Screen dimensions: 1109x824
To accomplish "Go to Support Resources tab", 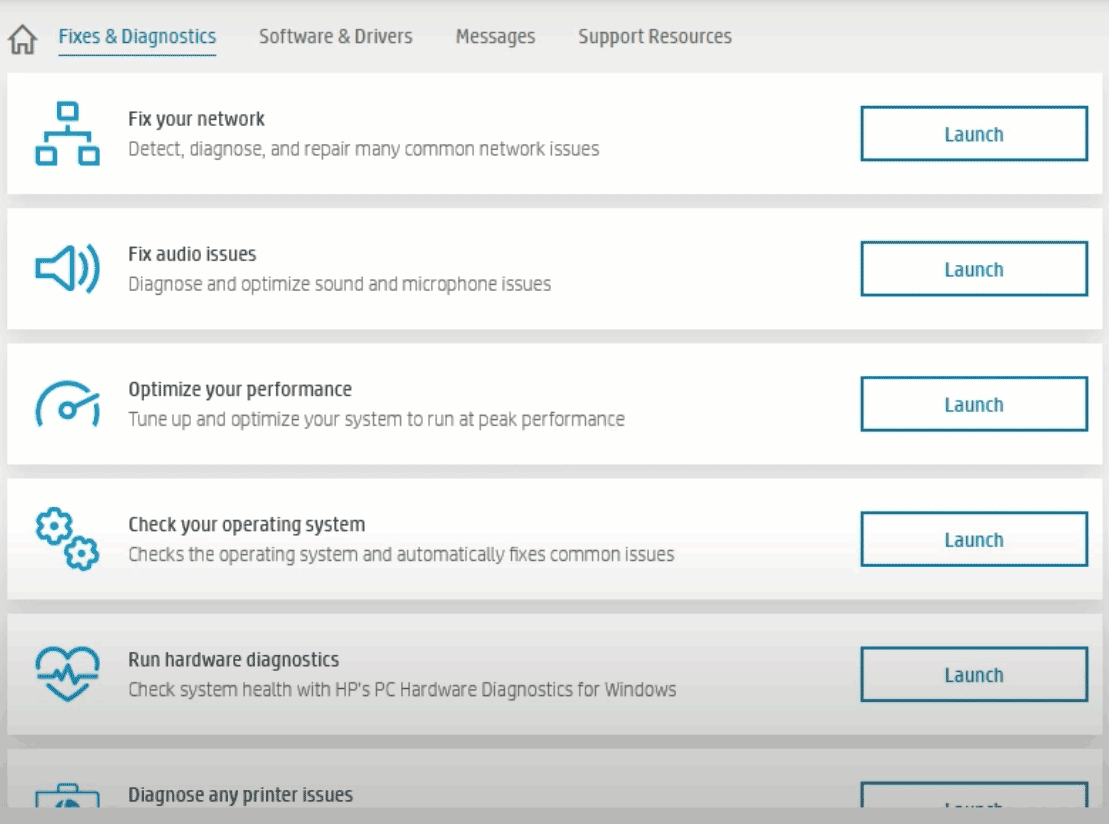I will (x=654, y=37).
